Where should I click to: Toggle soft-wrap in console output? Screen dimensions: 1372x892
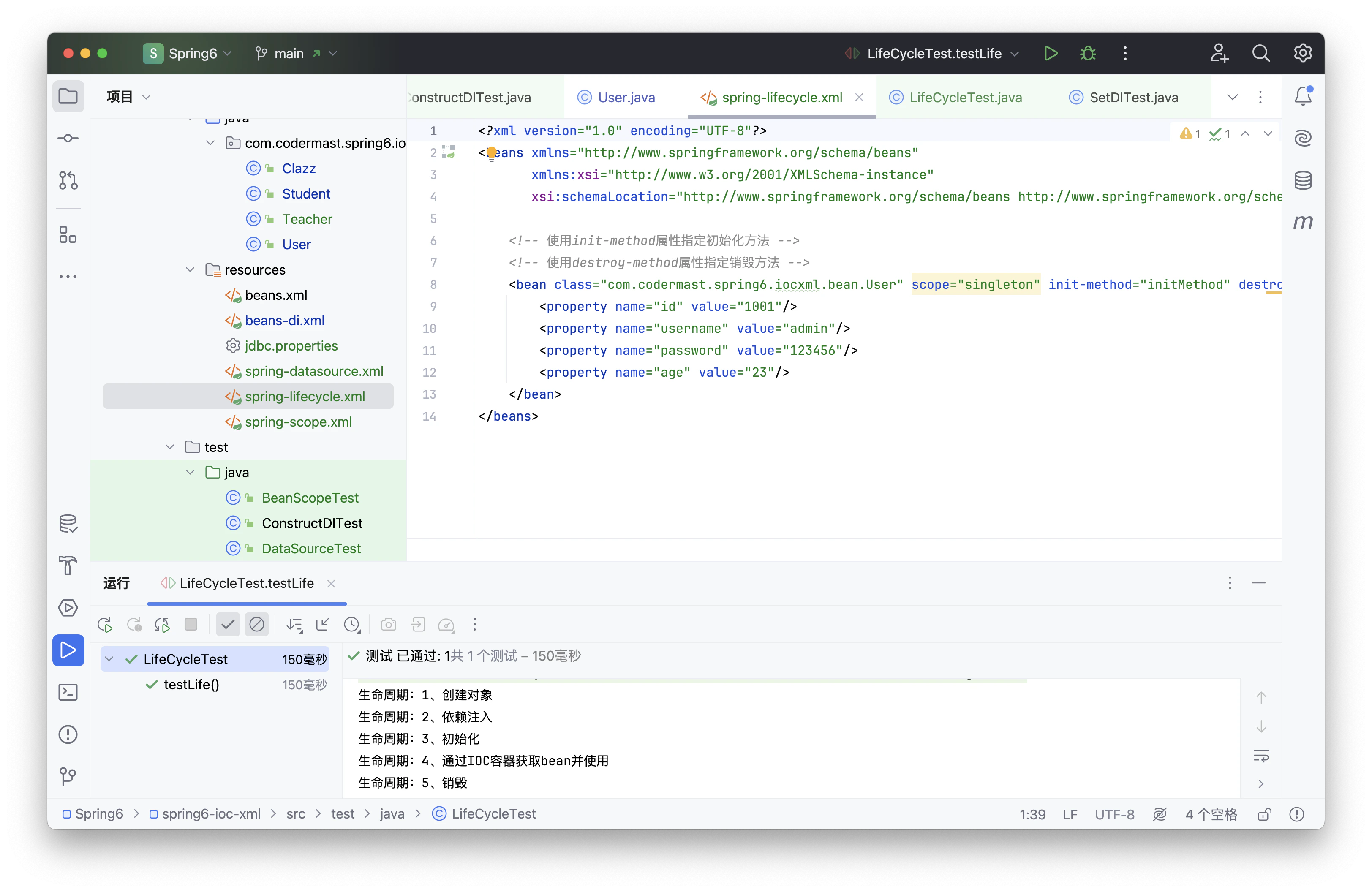pyautogui.click(x=1261, y=756)
